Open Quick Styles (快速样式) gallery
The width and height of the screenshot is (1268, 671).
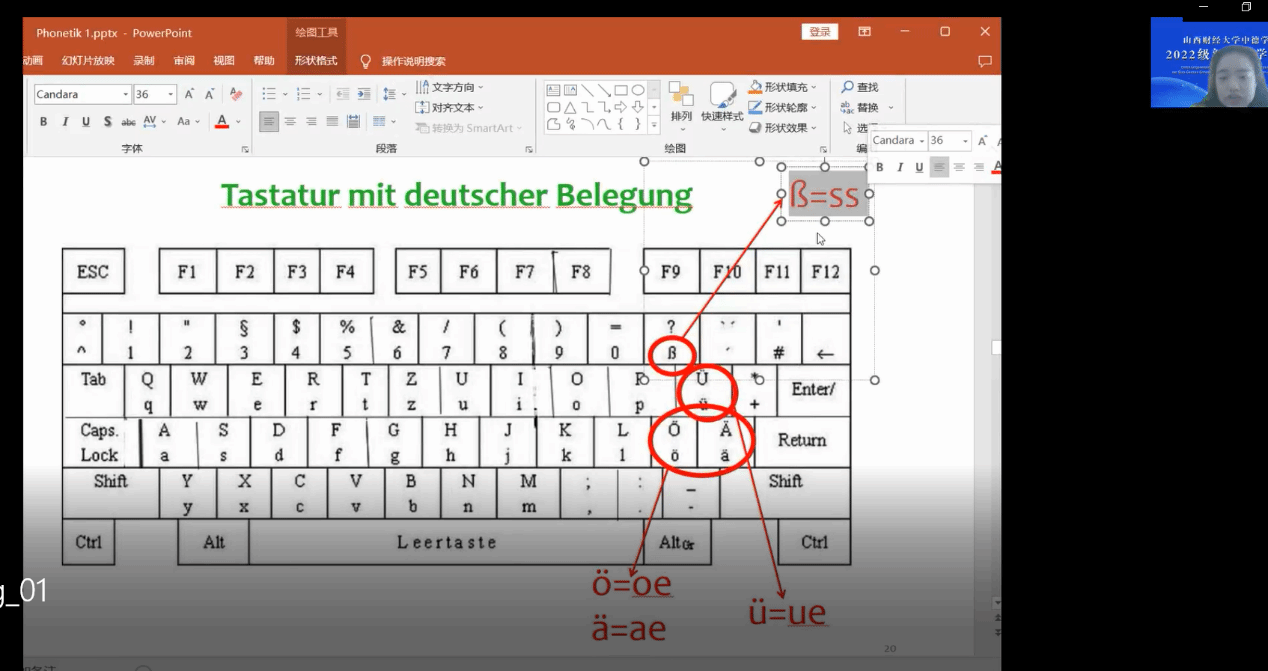click(x=722, y=104)
